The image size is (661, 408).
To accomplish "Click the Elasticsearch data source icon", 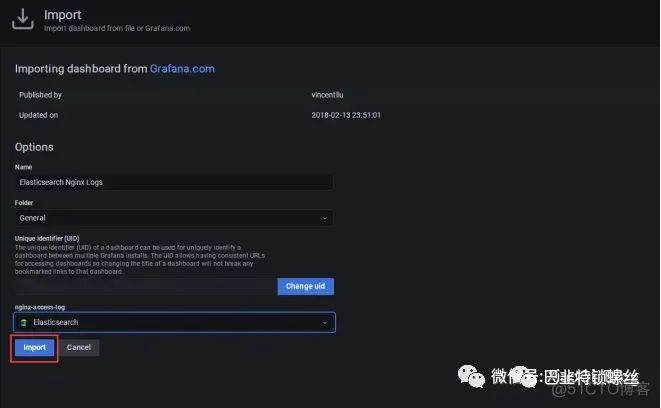I will [x=24, y=322].
